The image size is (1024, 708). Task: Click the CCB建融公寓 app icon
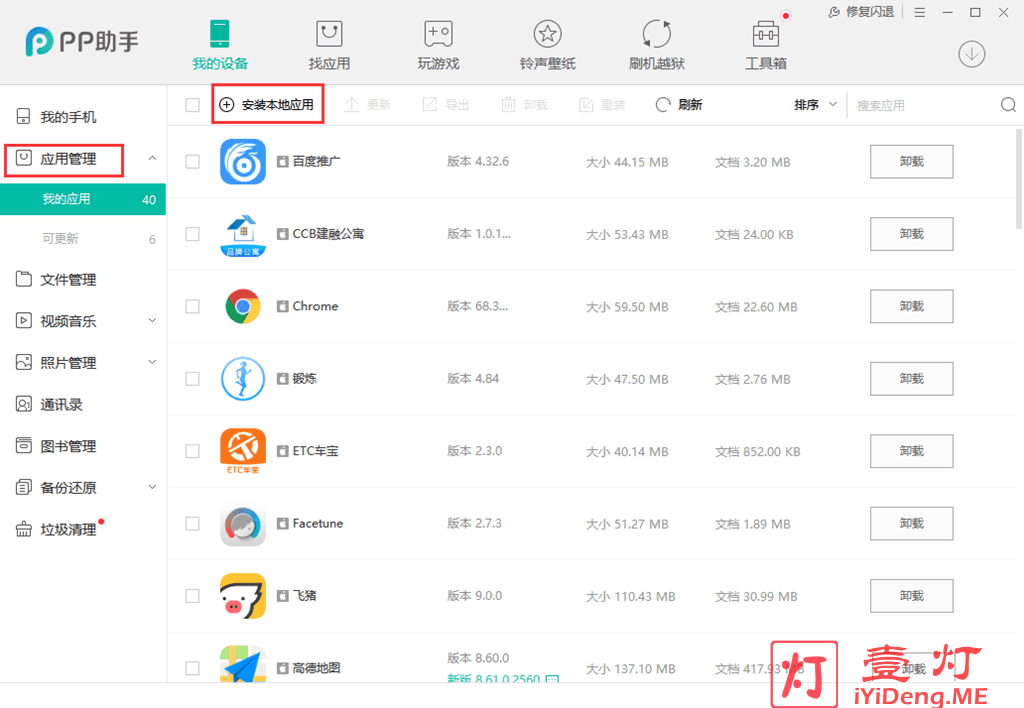click(x=243, y=234)
